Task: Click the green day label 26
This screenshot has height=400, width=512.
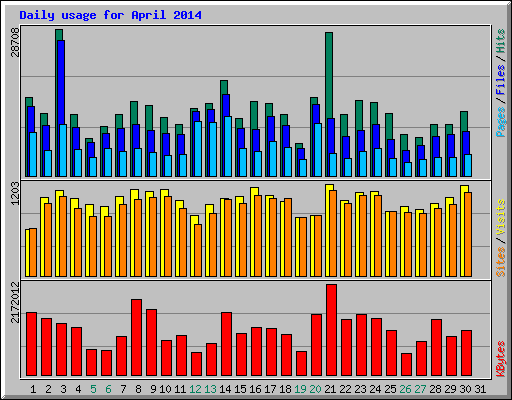Action: click(x=405, y=389)
